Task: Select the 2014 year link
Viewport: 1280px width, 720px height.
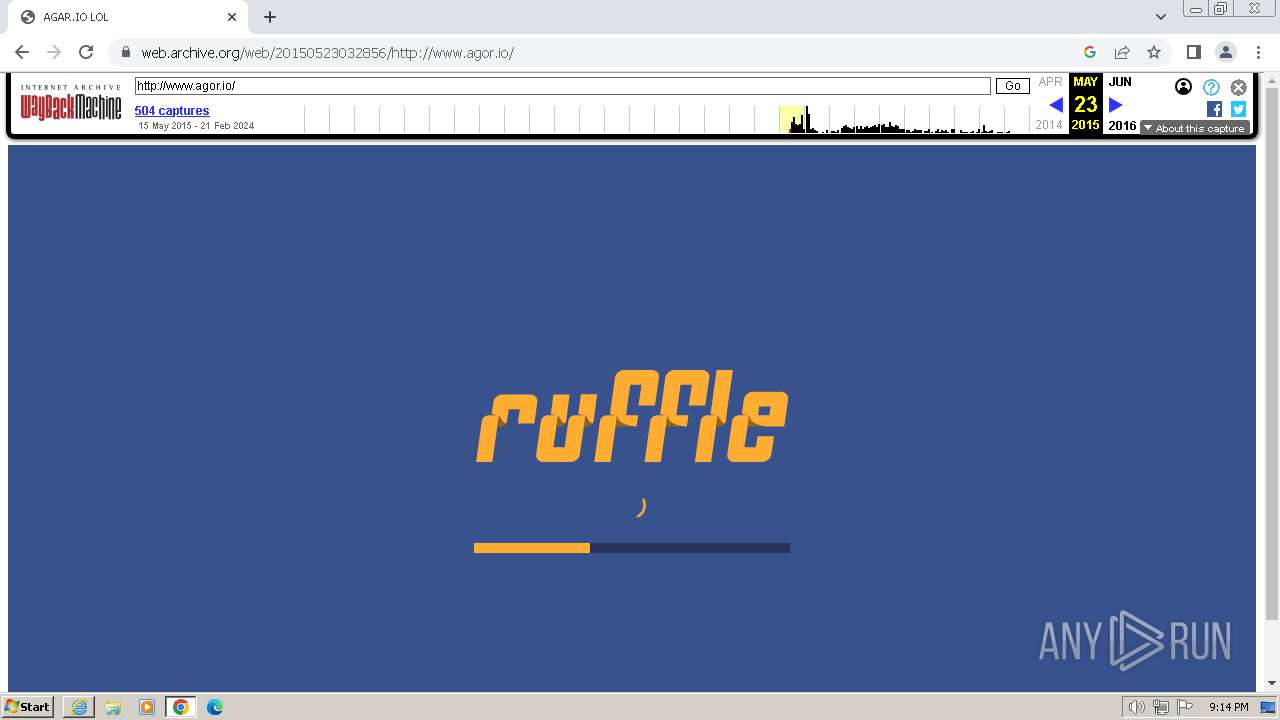Action: click(1049, 125)
